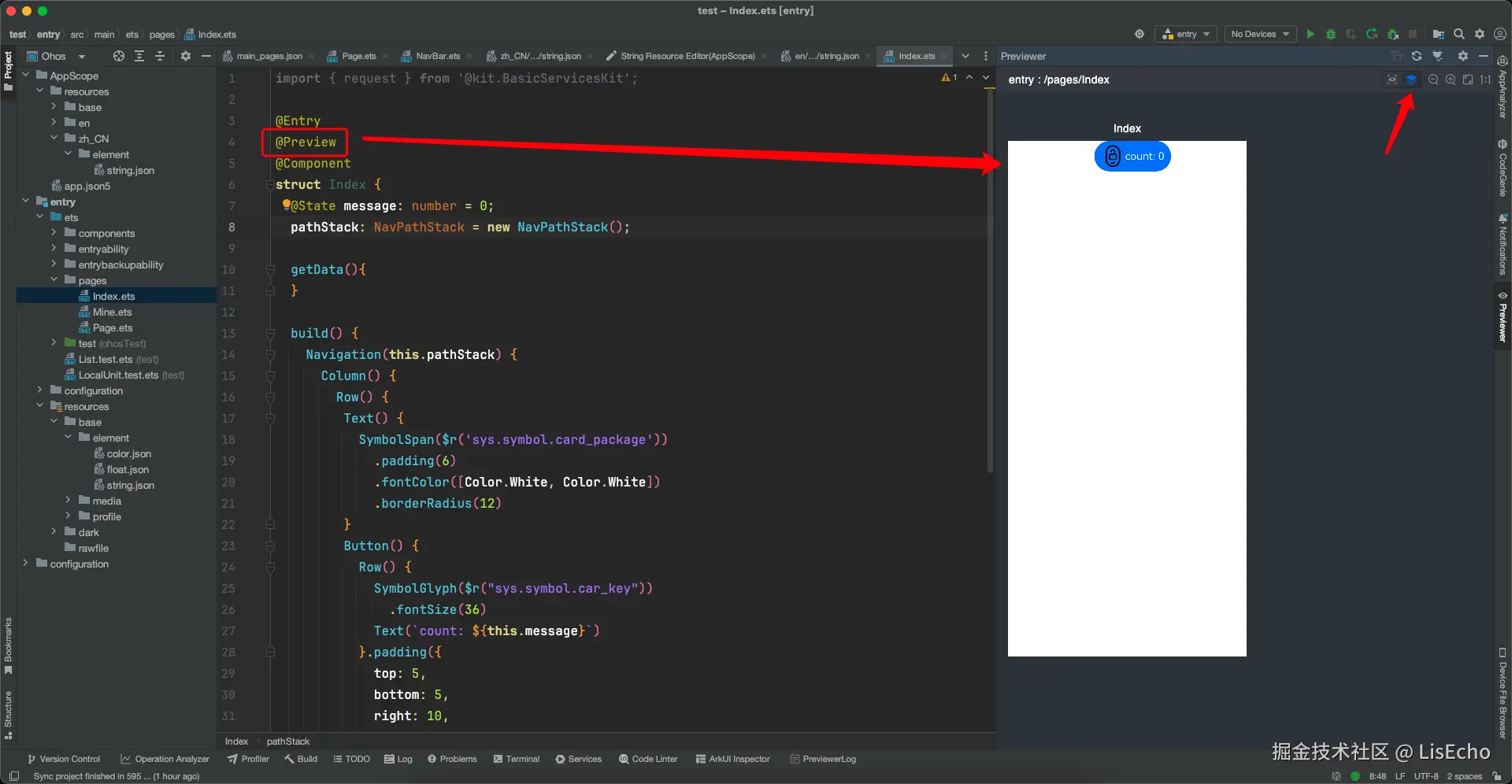Open the AppAnalyzer side panel
This screenshot has height=784, width=1512.
point(1503,87)
